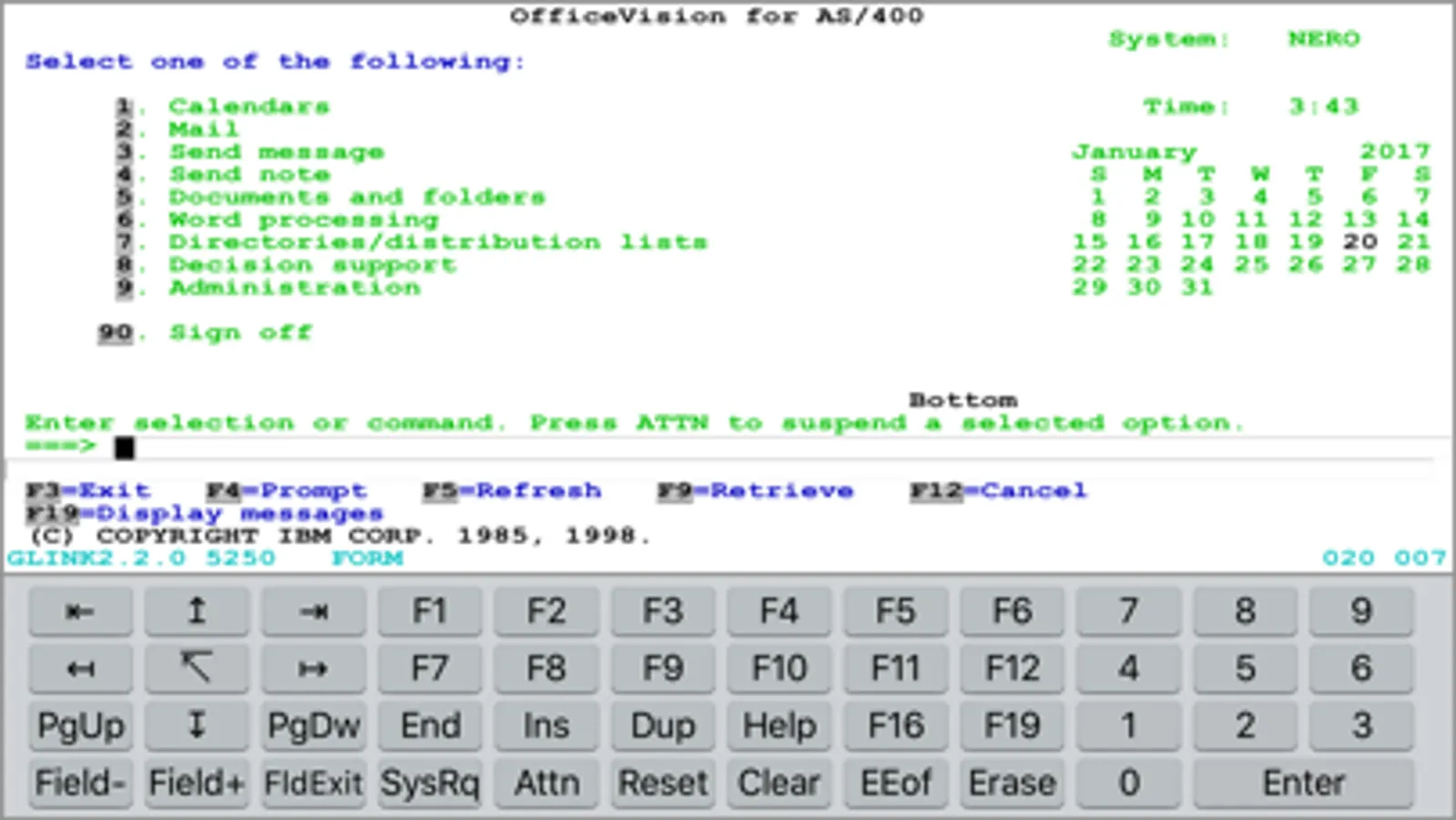Tap the number 7 key
Image resolution: width=1456 pixels, height=820 pixels.
[1129, 611]
